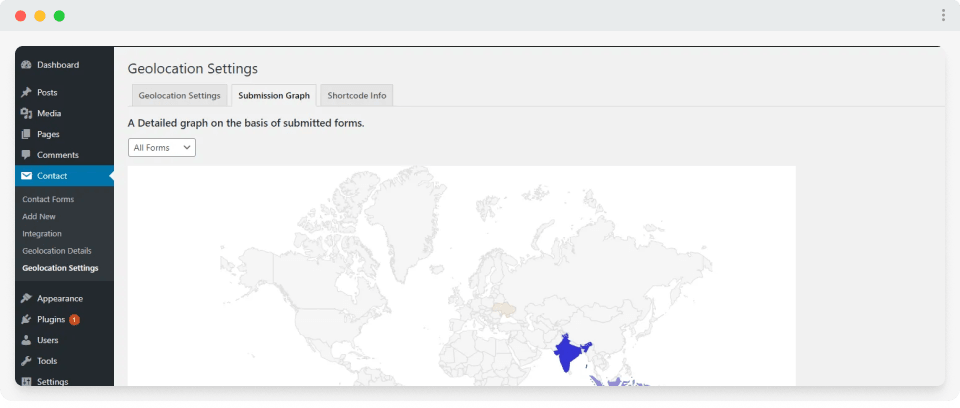The height and width of the screenshot is (408, 960).
Task: Click the Posts pushpin icon
Action: (x=26, y=92)
